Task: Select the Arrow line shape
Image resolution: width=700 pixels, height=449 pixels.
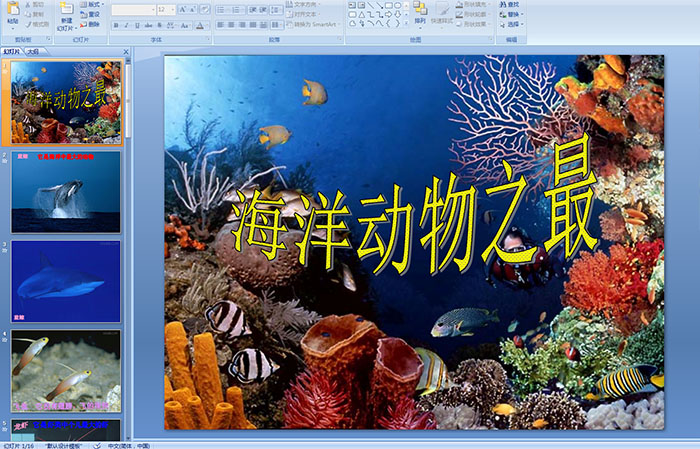Action: [x=379, y=5]
